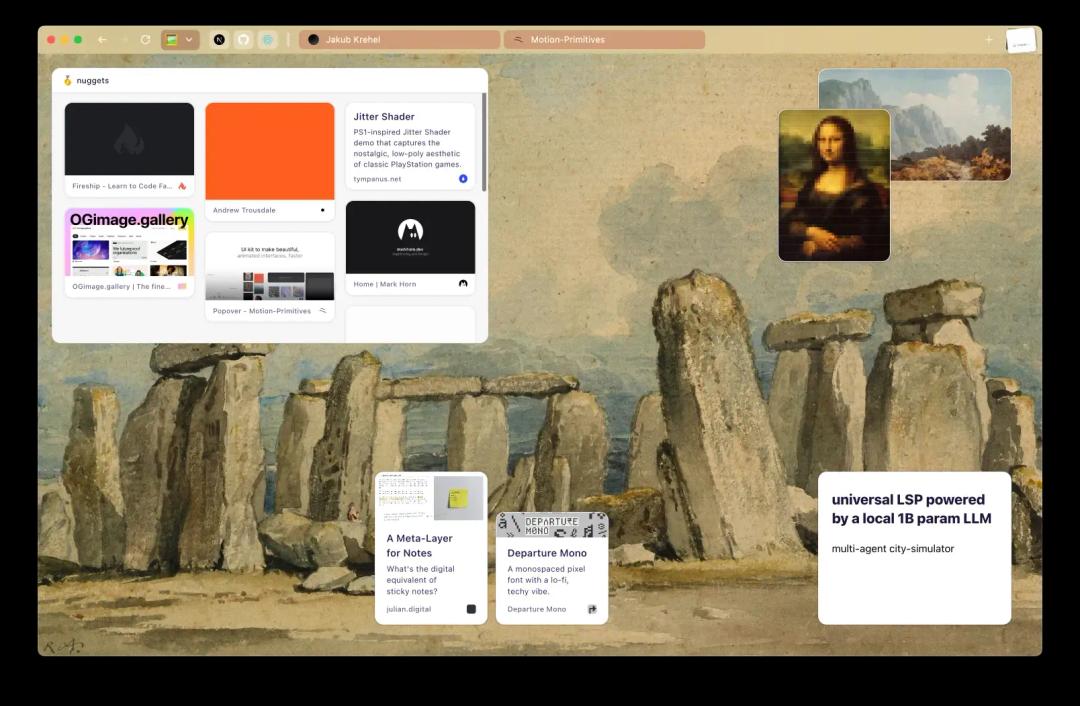1080x706 pixels.
Task: Select the mountain landscape painting card
Action: pyautogui.click(x=951, y=125)
